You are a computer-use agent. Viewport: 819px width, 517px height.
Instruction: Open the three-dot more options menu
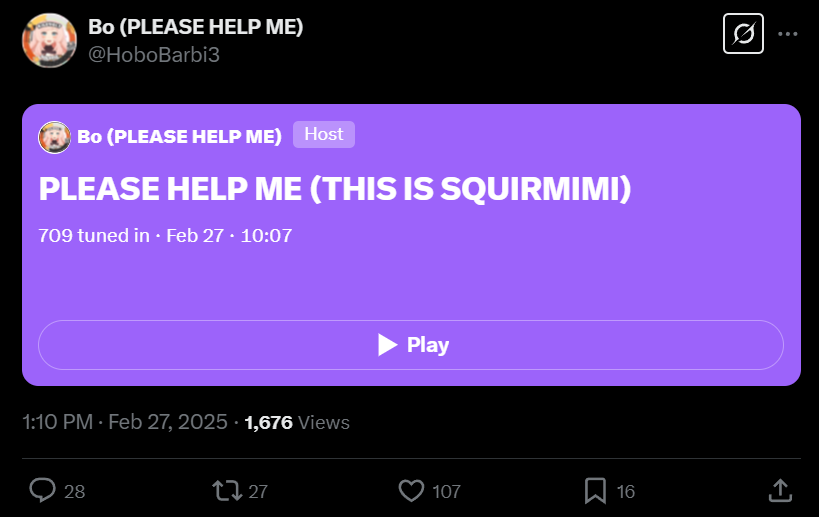788,34
